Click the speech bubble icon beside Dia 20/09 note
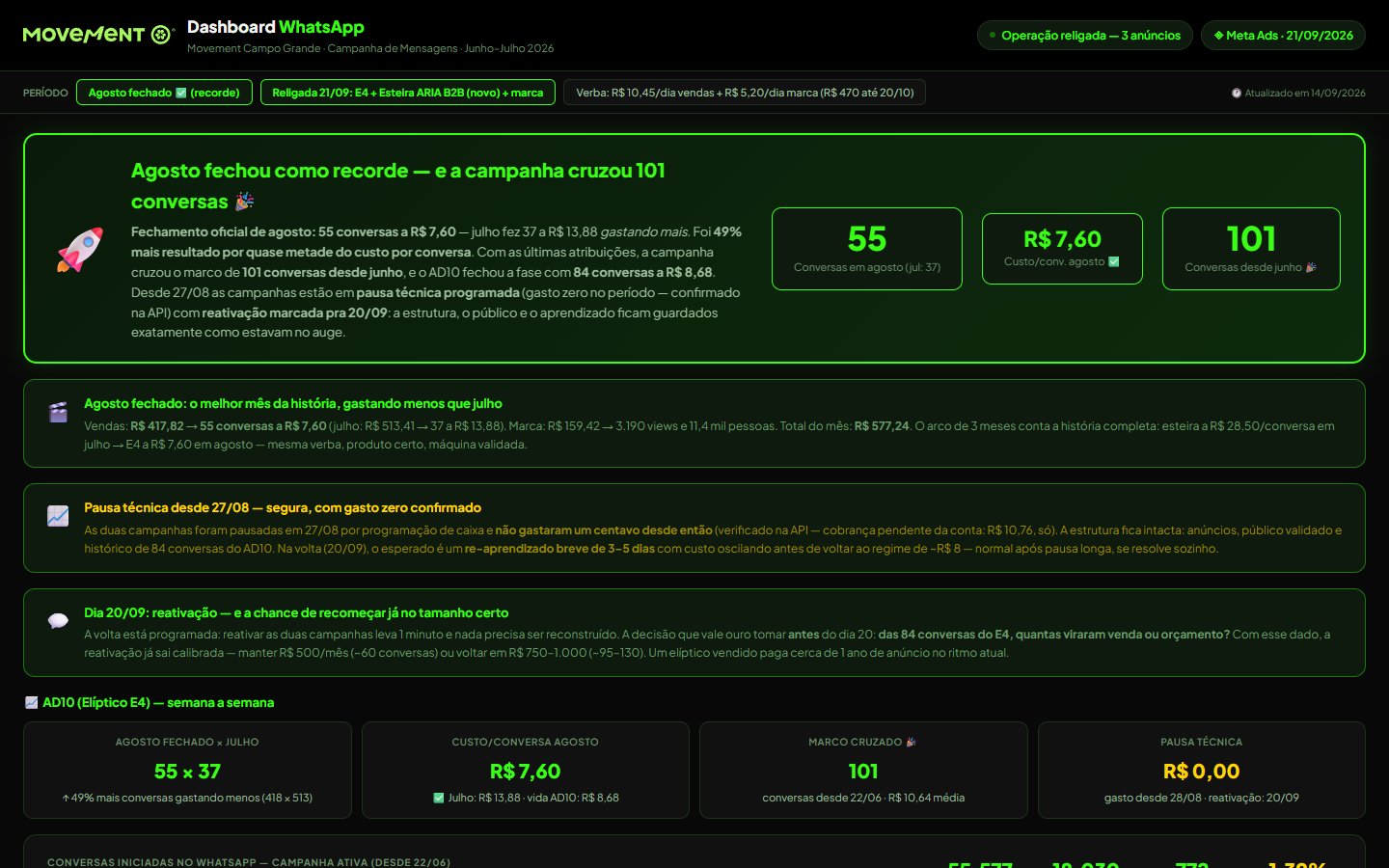 pos(58,621)
